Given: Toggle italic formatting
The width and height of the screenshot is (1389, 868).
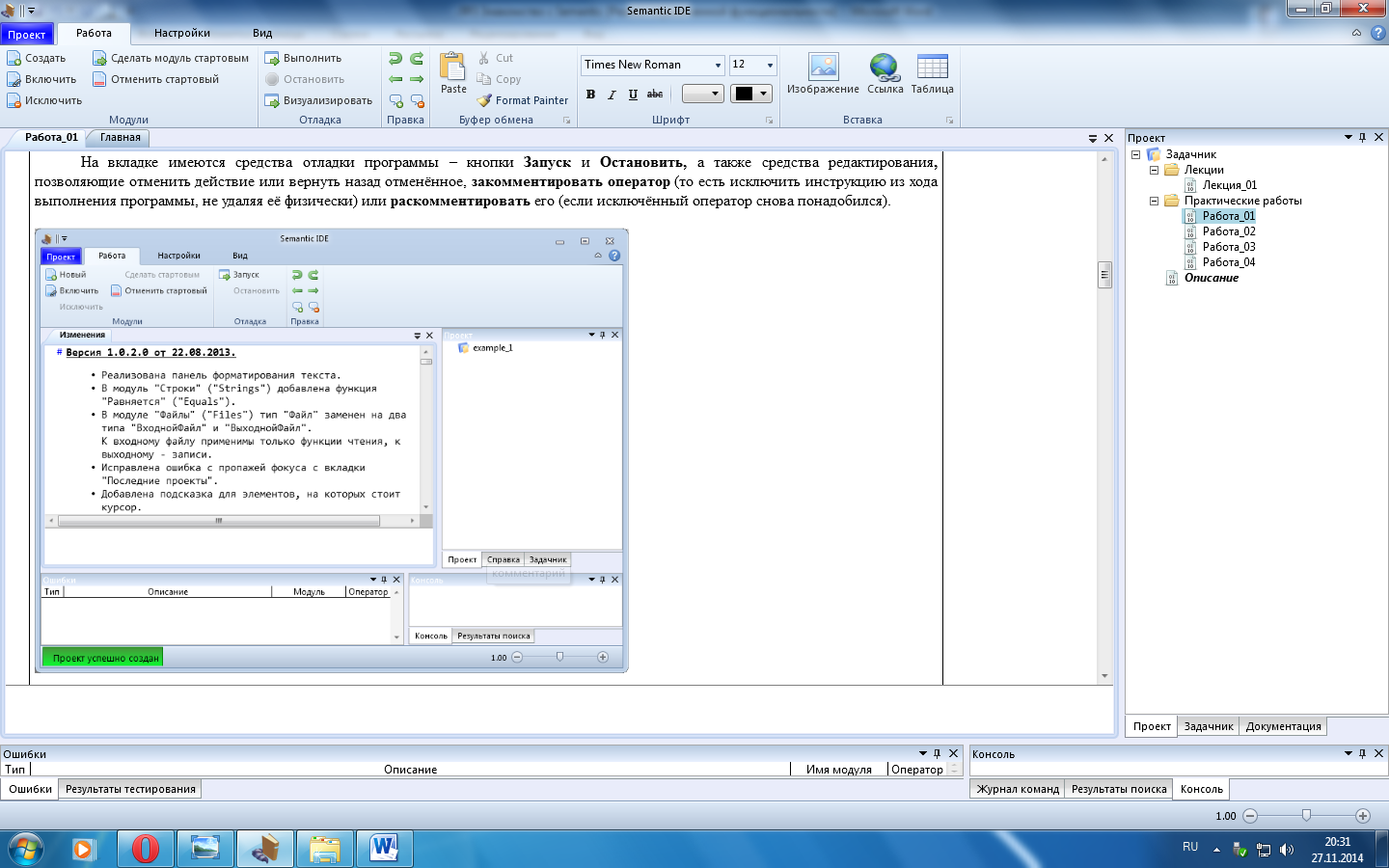Looking at the screenshot, I should click(612, 95).
